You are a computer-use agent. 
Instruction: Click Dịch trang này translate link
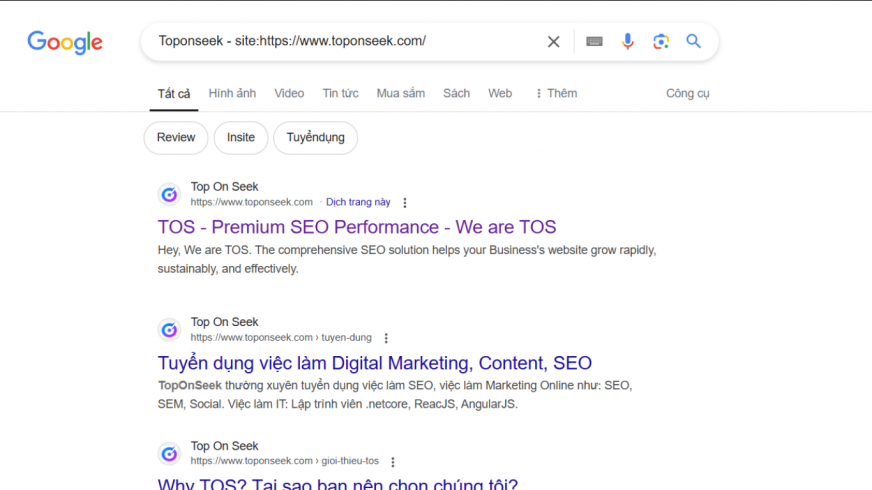[358, 202]
